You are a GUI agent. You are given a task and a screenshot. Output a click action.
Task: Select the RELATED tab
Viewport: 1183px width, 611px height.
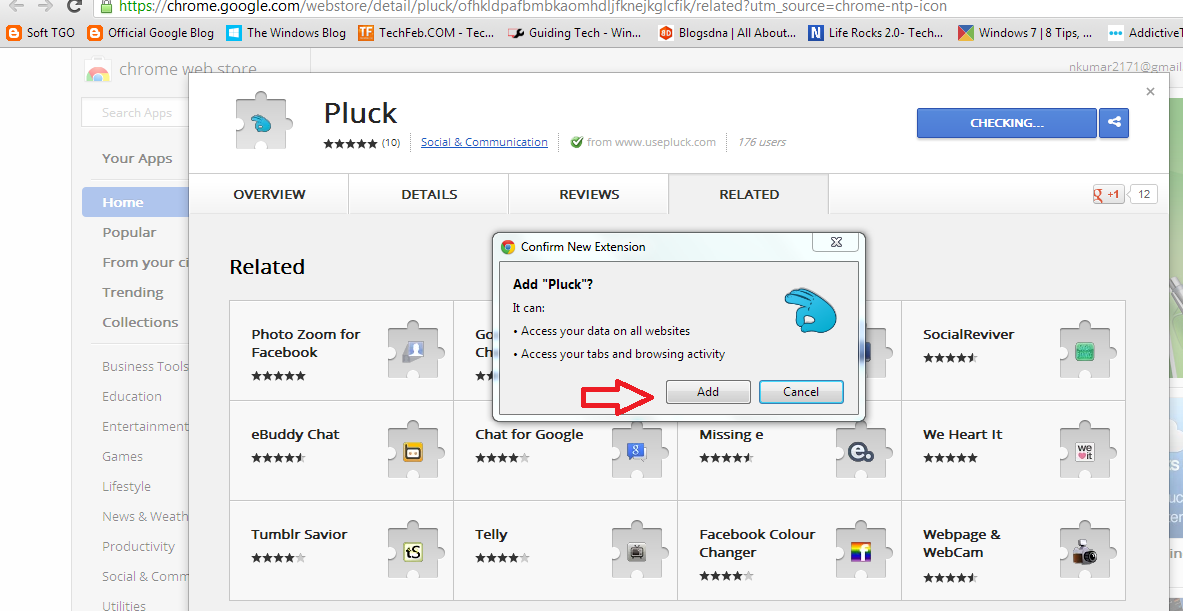[749, 195]
